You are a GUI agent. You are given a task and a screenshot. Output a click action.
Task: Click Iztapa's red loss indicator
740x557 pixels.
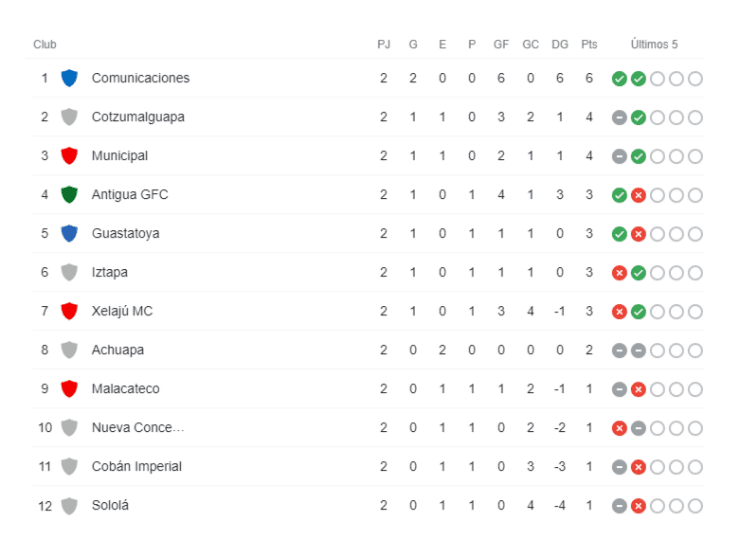click(619, 273)
